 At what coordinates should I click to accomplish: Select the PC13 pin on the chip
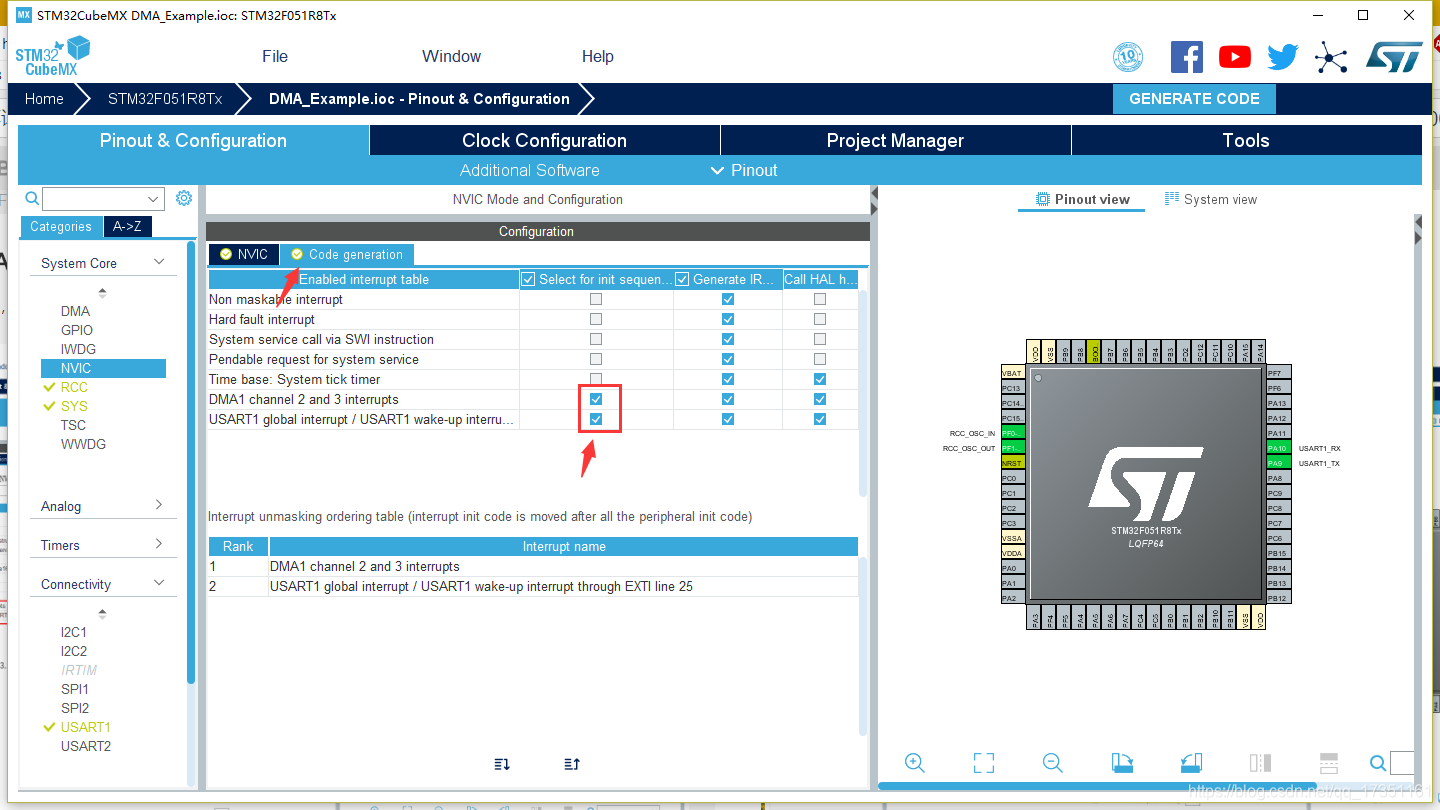click(1013, 388)
